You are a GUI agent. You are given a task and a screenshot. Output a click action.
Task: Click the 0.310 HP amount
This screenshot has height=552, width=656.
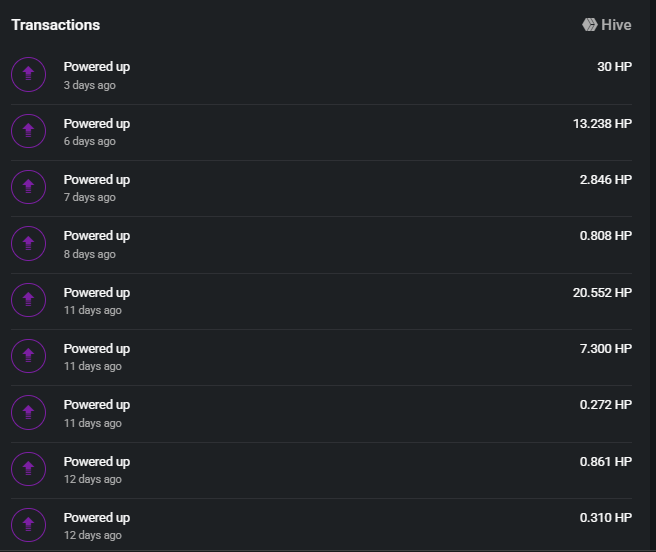605,518
